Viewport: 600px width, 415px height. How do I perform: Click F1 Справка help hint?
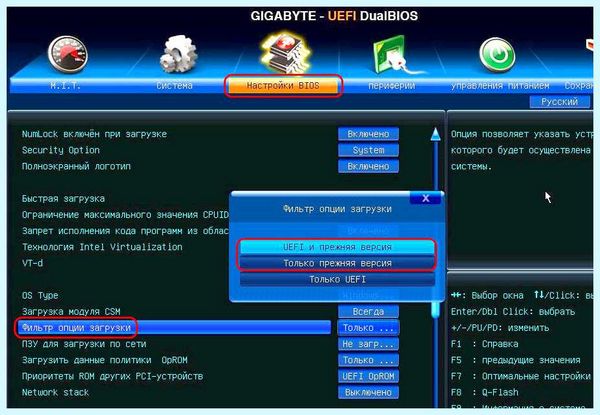coord(484,344)
